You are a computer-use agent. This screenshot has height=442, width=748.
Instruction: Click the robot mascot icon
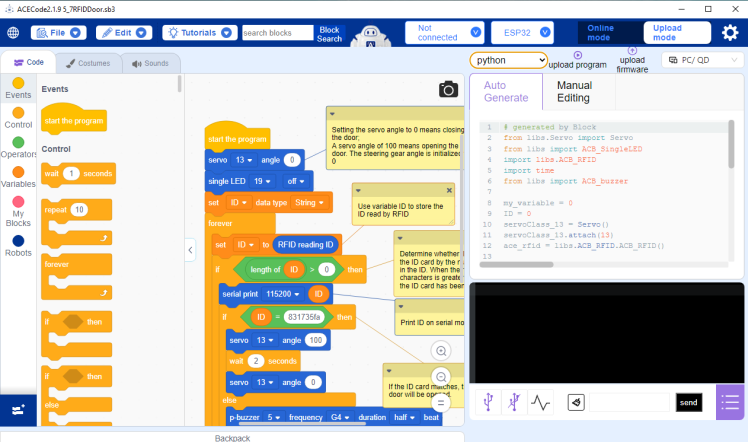point(371,36)
